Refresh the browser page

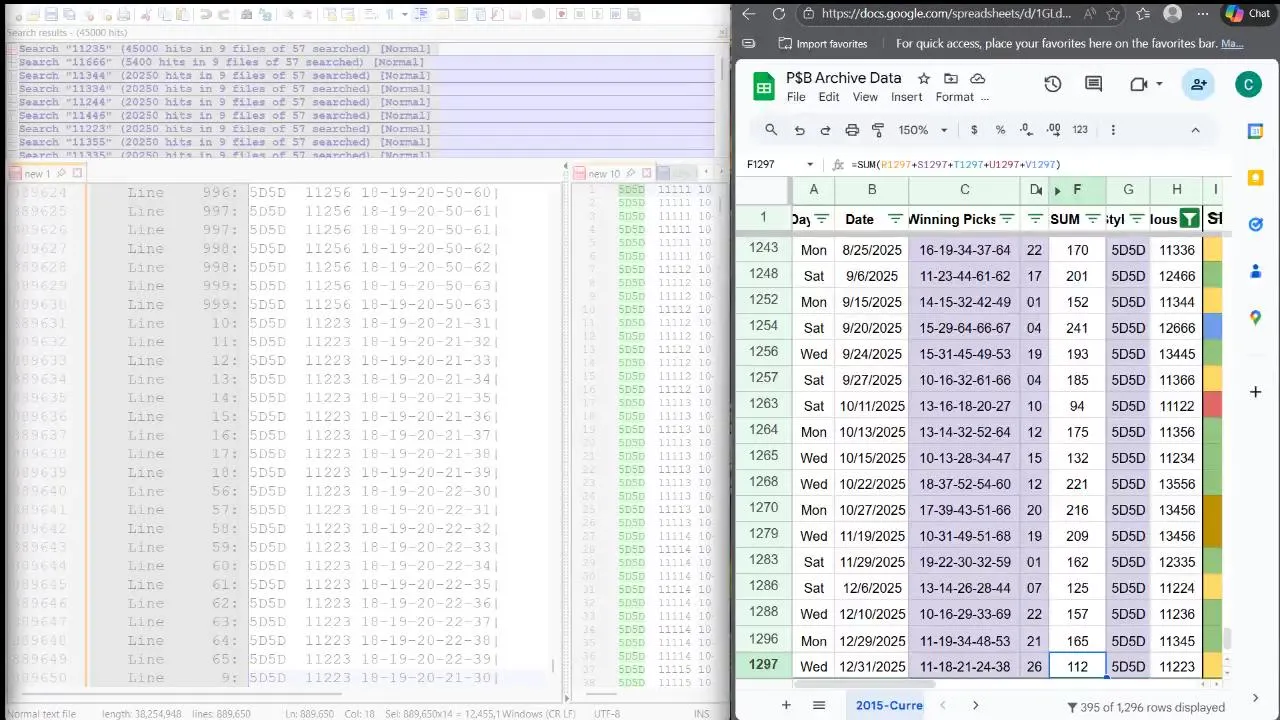(x=779, y=14)
